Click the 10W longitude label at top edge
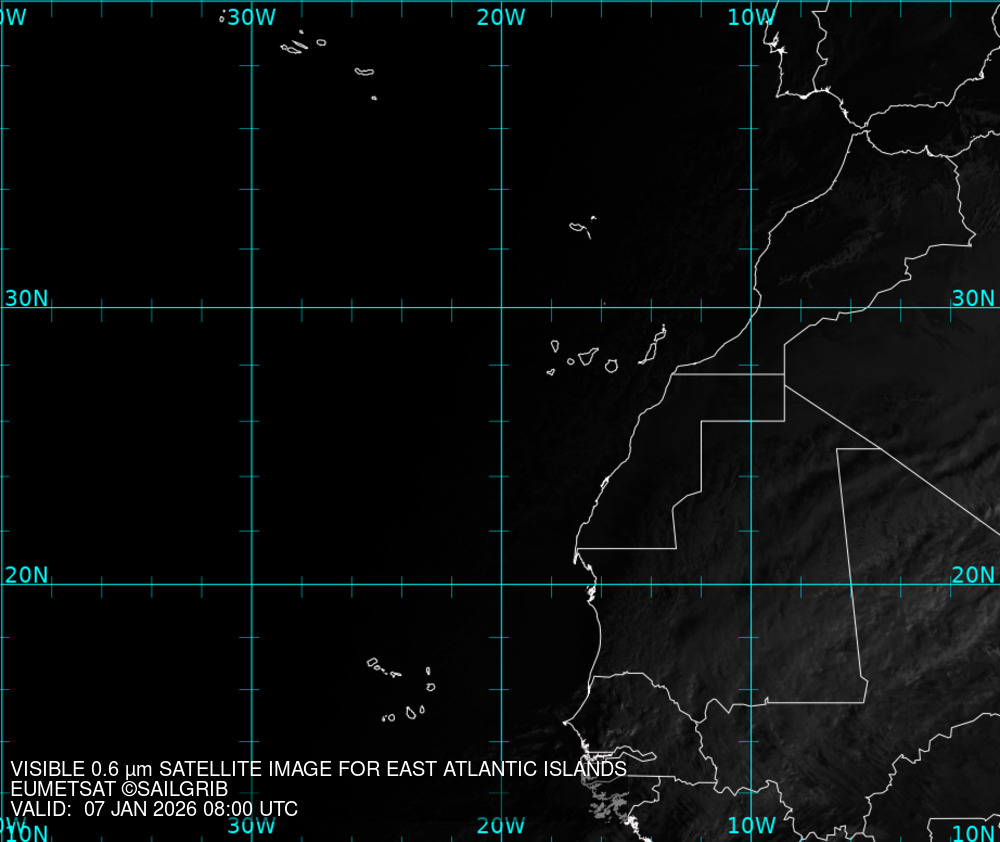This screenshot has height=842, width=1000. 751,17
